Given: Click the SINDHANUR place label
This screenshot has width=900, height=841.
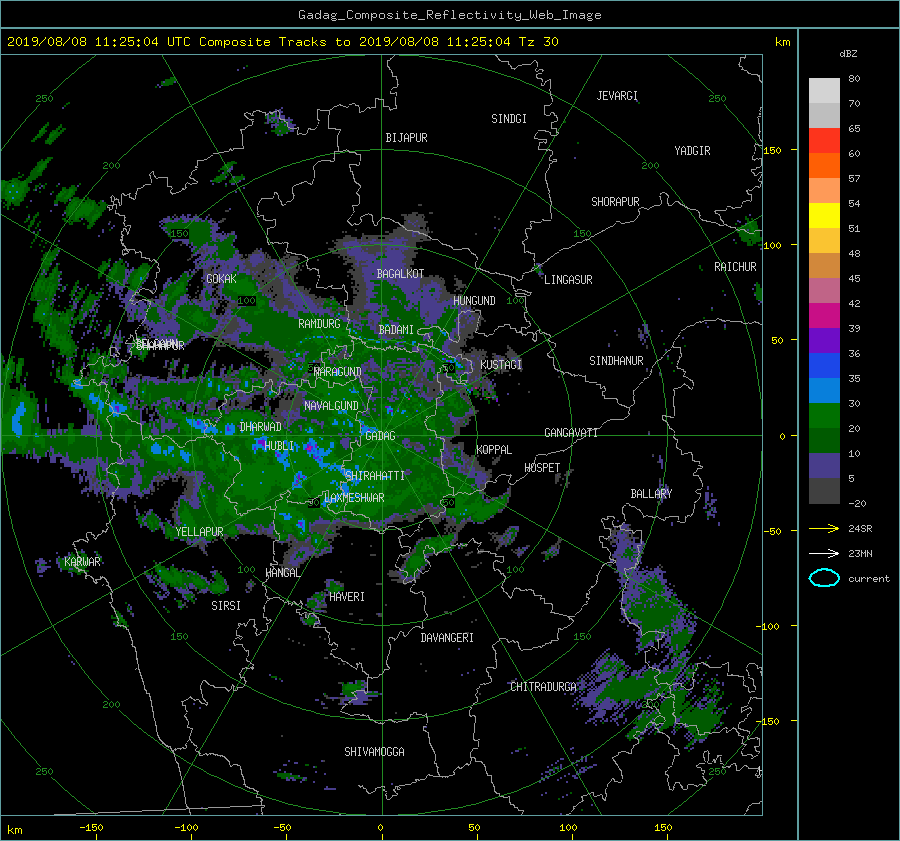Looking at the screenshot, I should (x=616, y=361).
